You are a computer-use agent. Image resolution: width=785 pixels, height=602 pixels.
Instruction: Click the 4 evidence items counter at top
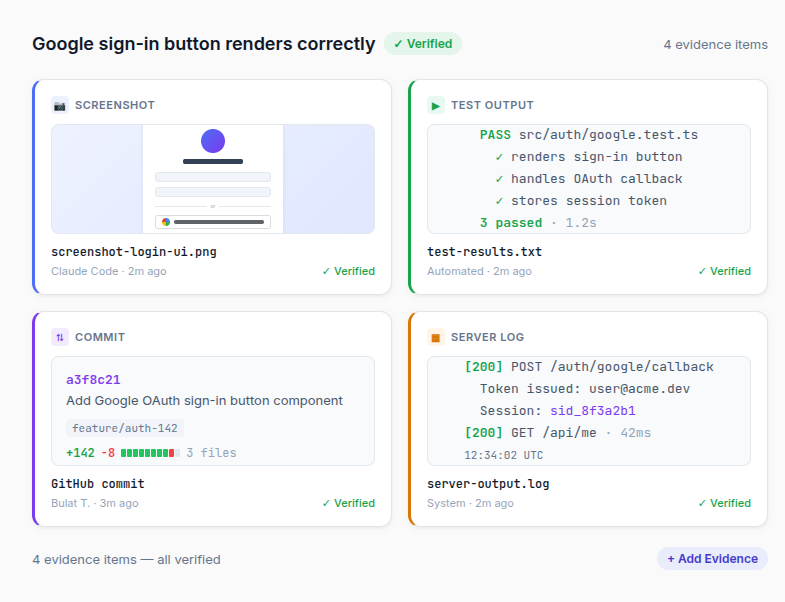click(715, 45)
